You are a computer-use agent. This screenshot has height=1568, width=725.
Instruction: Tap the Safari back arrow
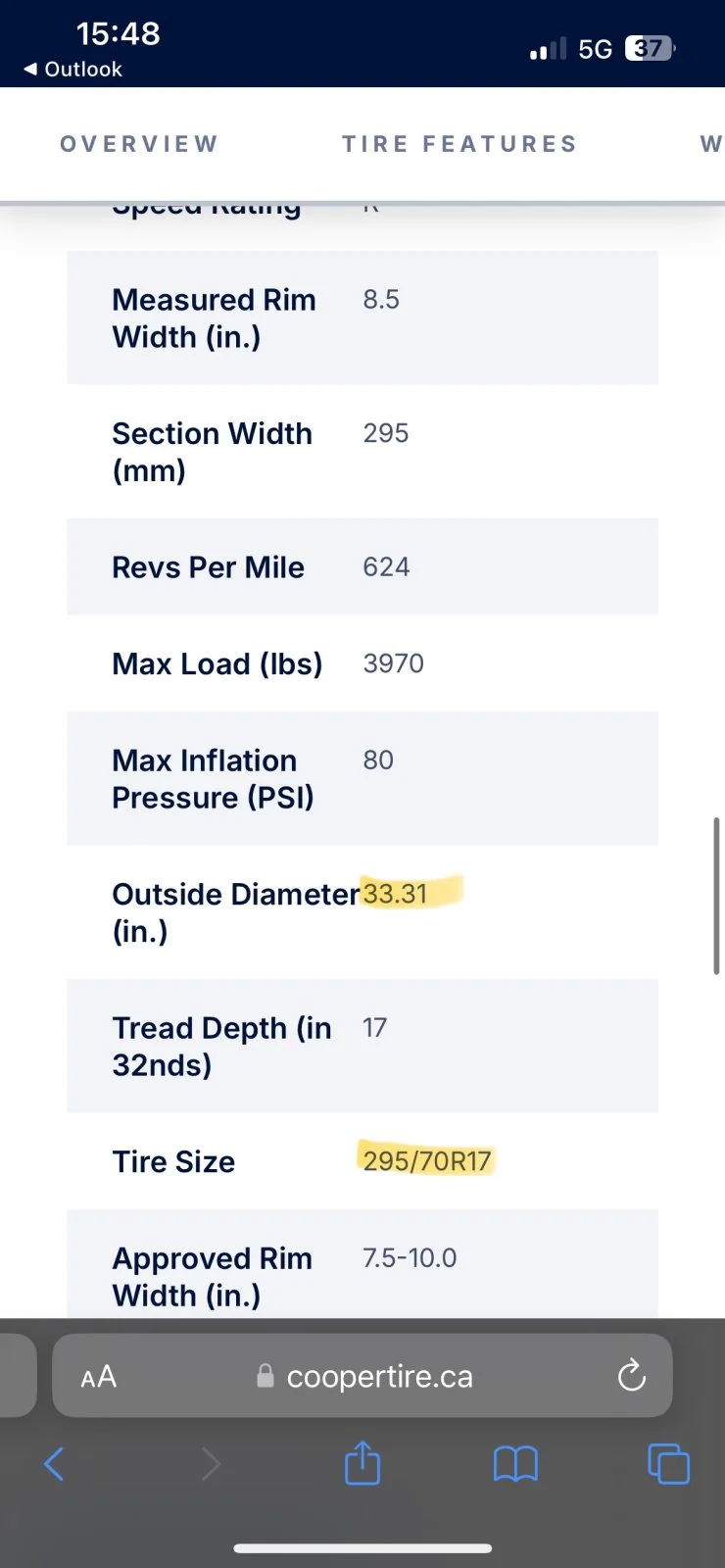click(54, 1464)
